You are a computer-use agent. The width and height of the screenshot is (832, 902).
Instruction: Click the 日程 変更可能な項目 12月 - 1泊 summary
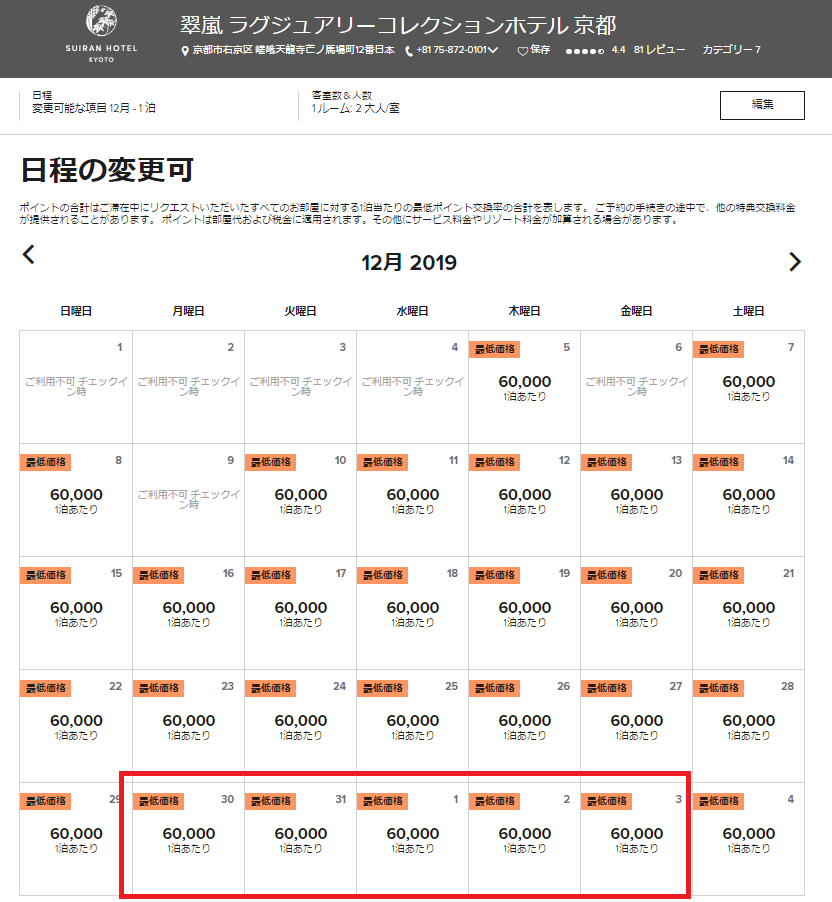click(x=93, y=102)
